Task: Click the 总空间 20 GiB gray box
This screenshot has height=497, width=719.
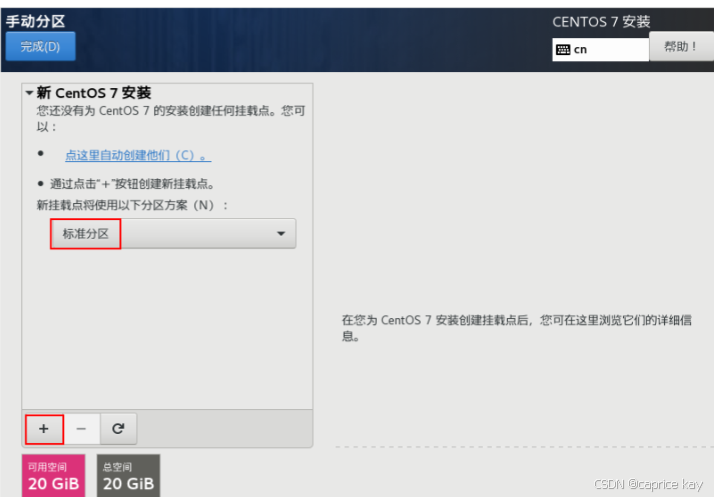Action: (x=128, y=476)
